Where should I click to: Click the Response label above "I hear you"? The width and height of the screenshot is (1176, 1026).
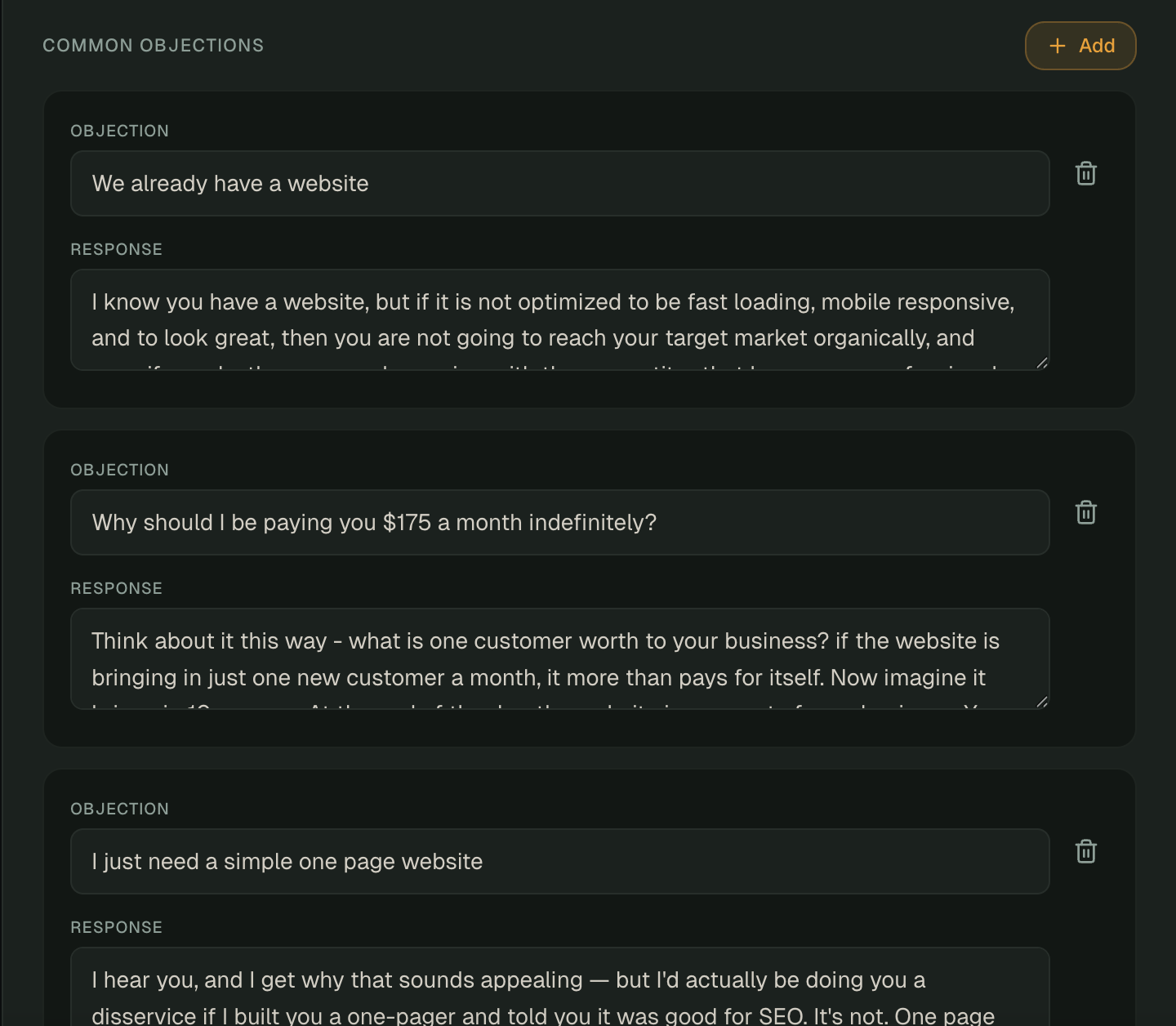(x=116, y=927)
